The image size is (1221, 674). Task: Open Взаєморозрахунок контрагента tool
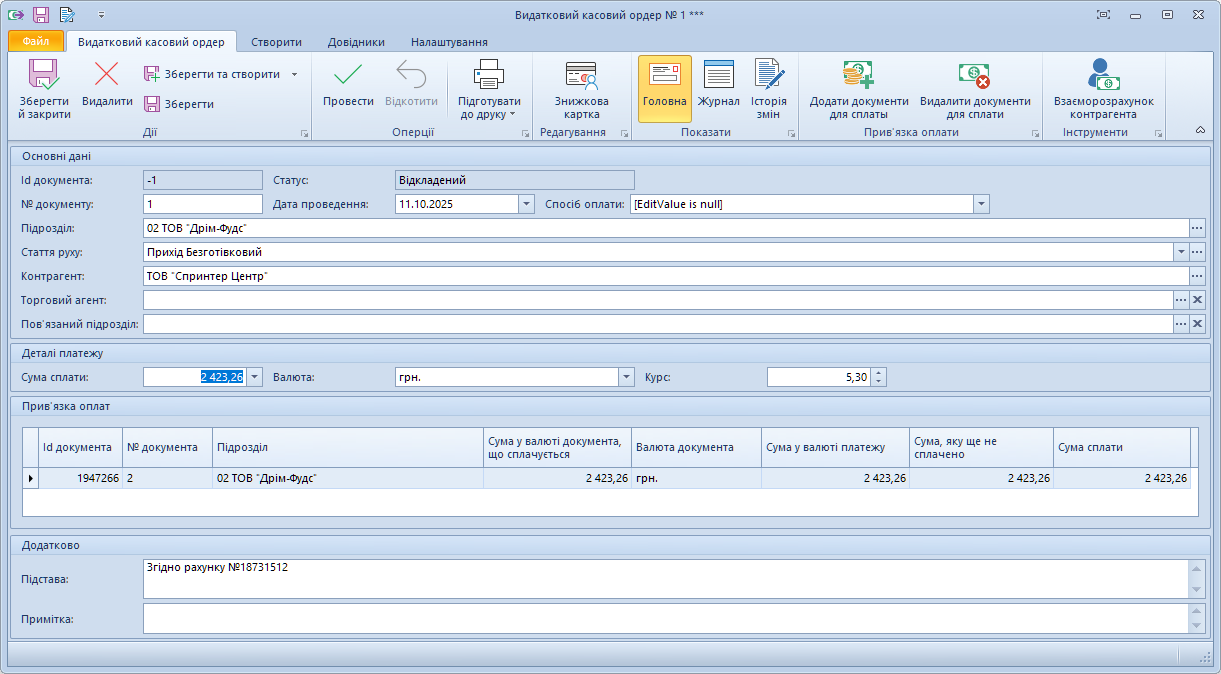coord(1103,75)
